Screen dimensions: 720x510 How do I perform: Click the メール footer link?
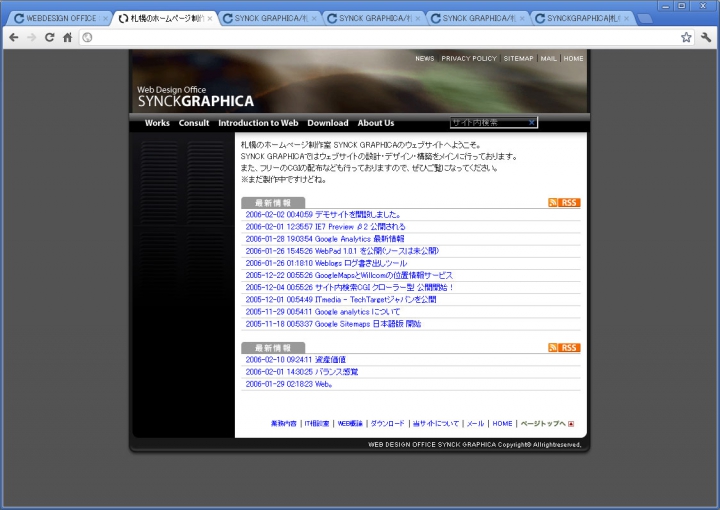pos(475,424)
